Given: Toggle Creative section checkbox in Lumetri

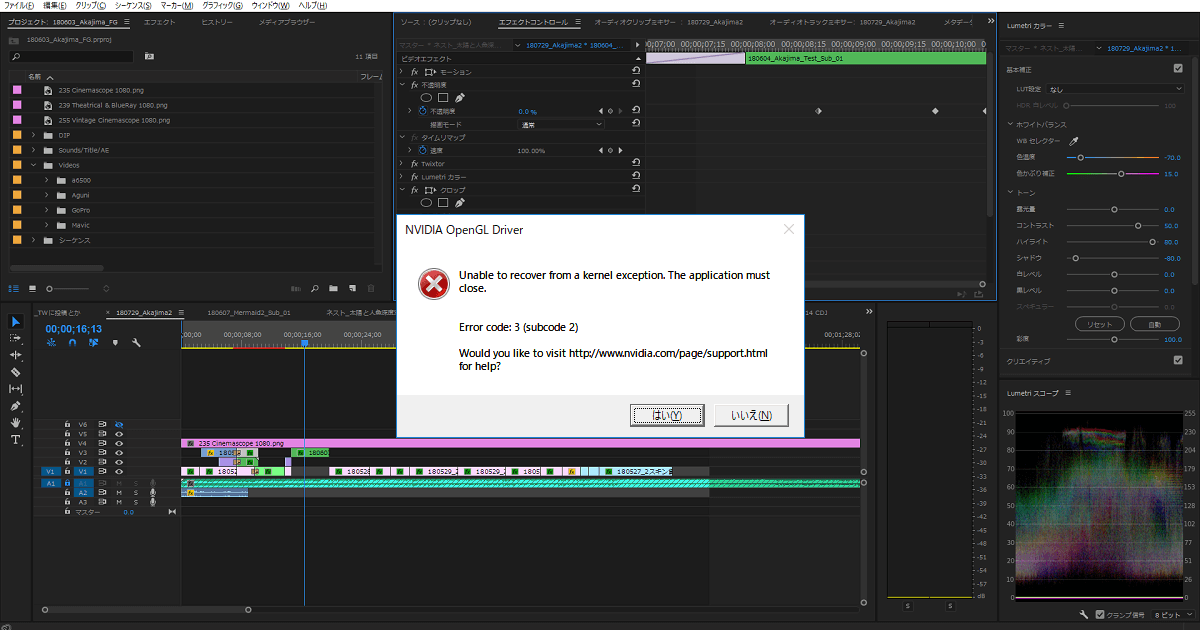Looking at the screenshot, I should 1177,360.
